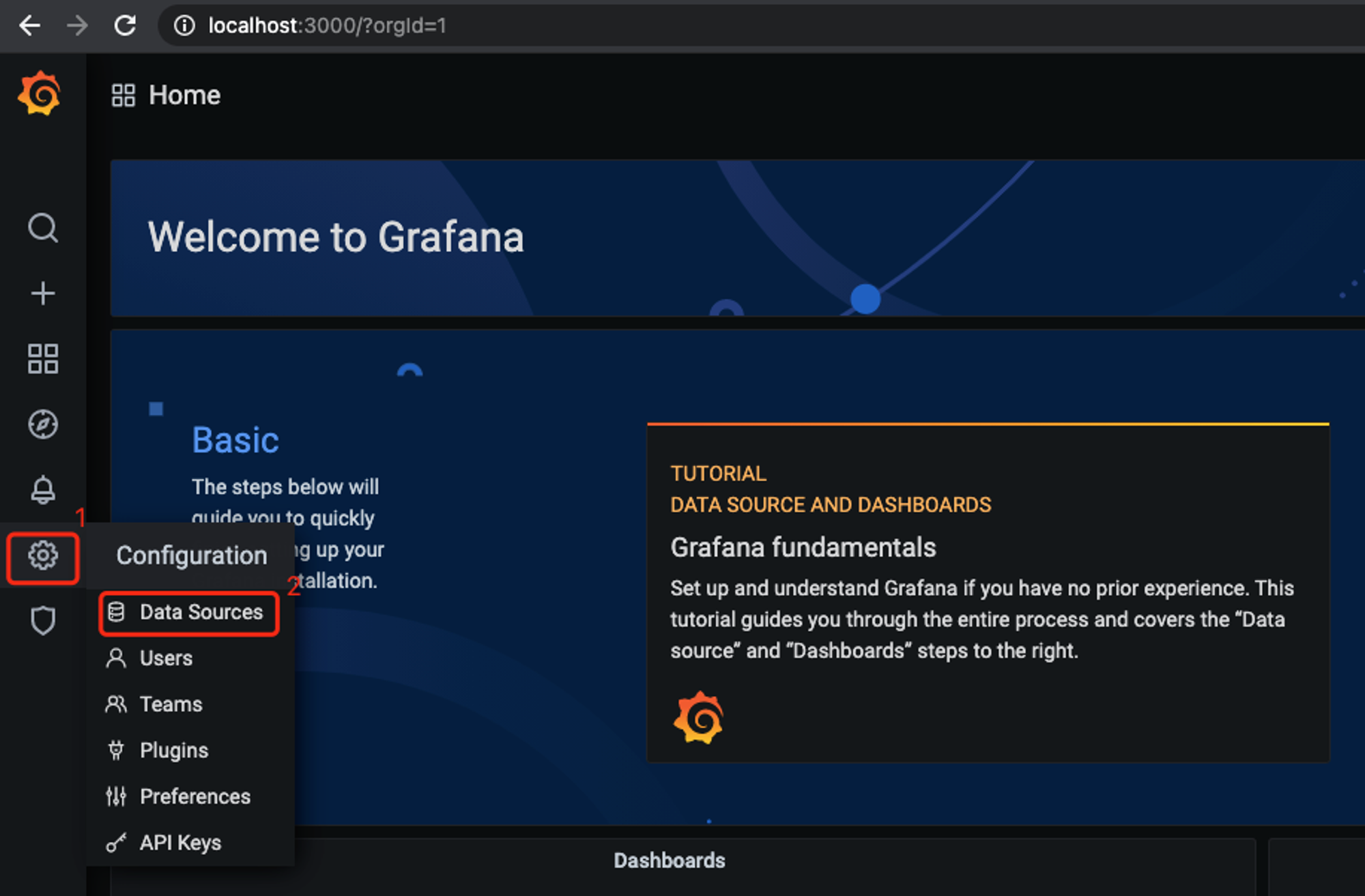1365x896 pixels.
Task: Open Data Sources from Configuration menu
Action: coord(189,613)
